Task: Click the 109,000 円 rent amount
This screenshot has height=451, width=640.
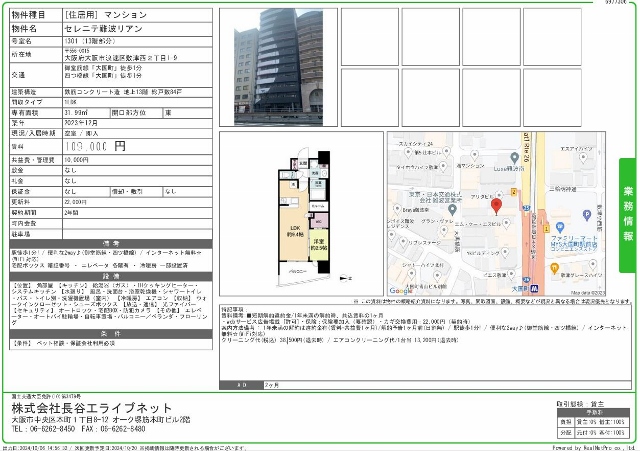Action: [x=95, y=146]
